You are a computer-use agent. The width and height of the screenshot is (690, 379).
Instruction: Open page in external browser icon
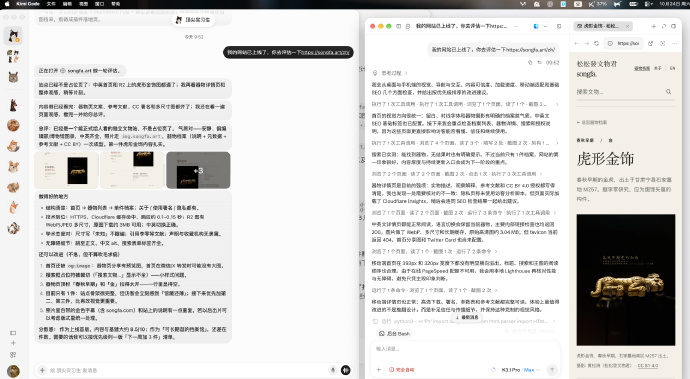pos(650,44)
